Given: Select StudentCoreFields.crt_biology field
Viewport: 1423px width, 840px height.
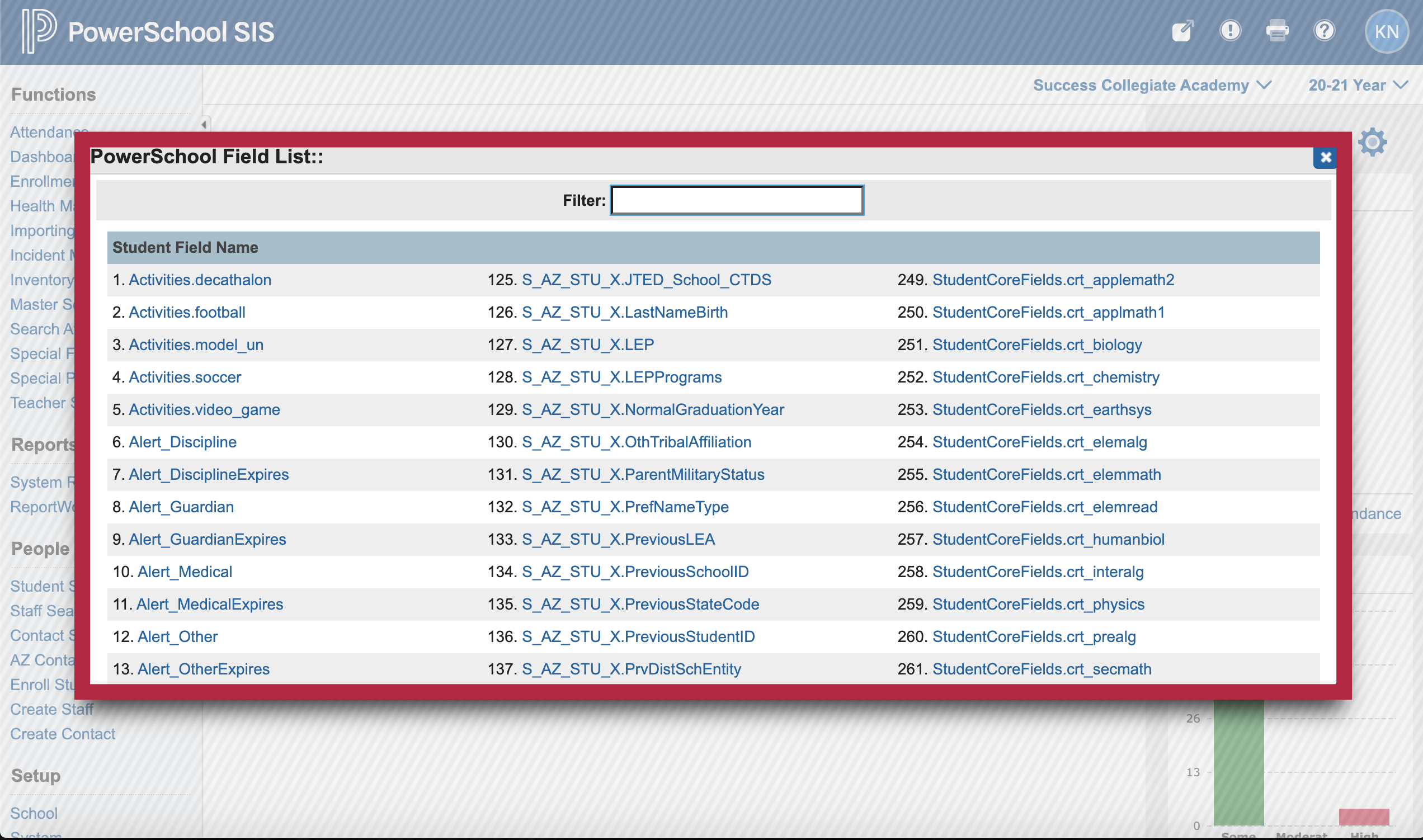Looking at the screenshot, I should [x=1037, y=345].
